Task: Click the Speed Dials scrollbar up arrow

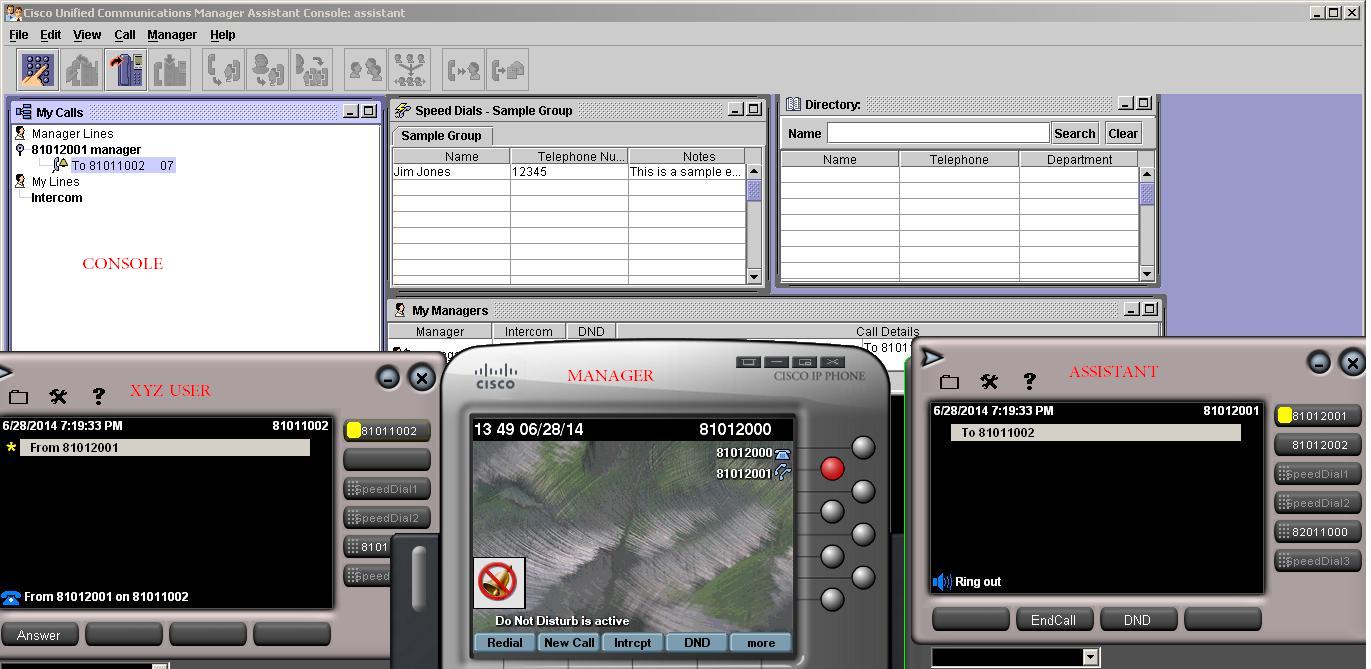Action: coord(754,173)
